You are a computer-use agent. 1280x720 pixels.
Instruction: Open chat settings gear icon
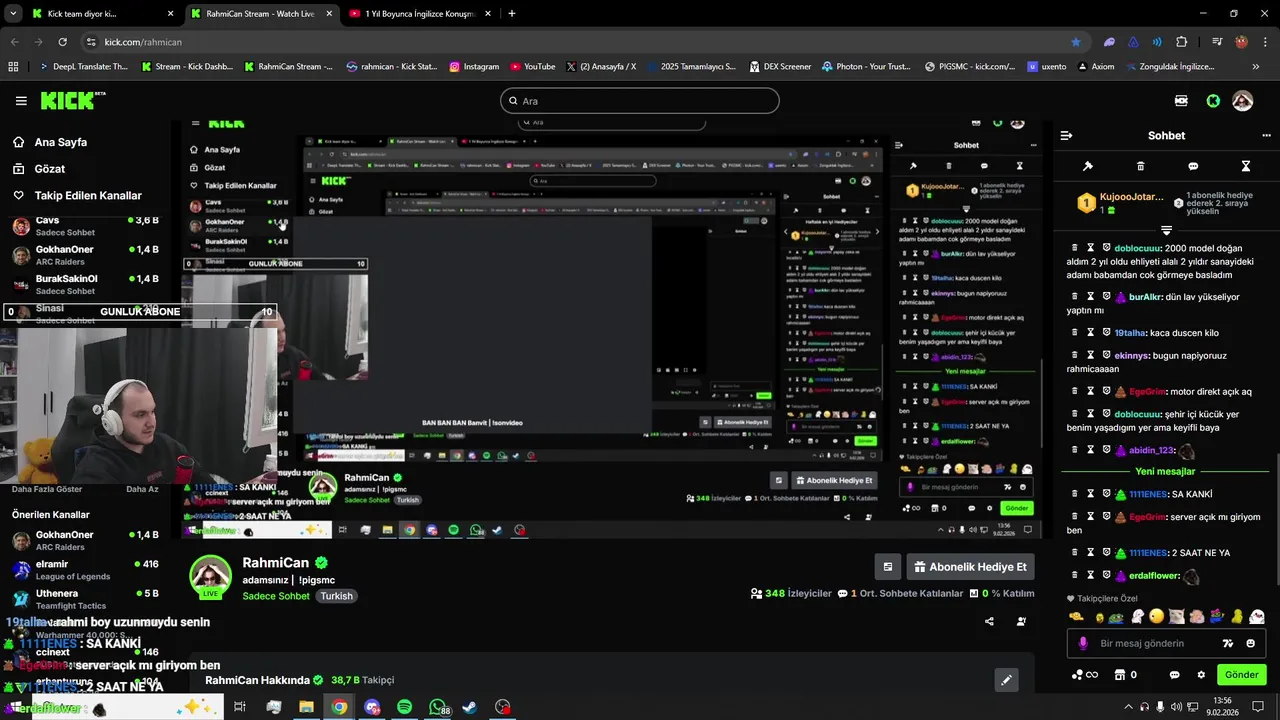coord(1201,675)
